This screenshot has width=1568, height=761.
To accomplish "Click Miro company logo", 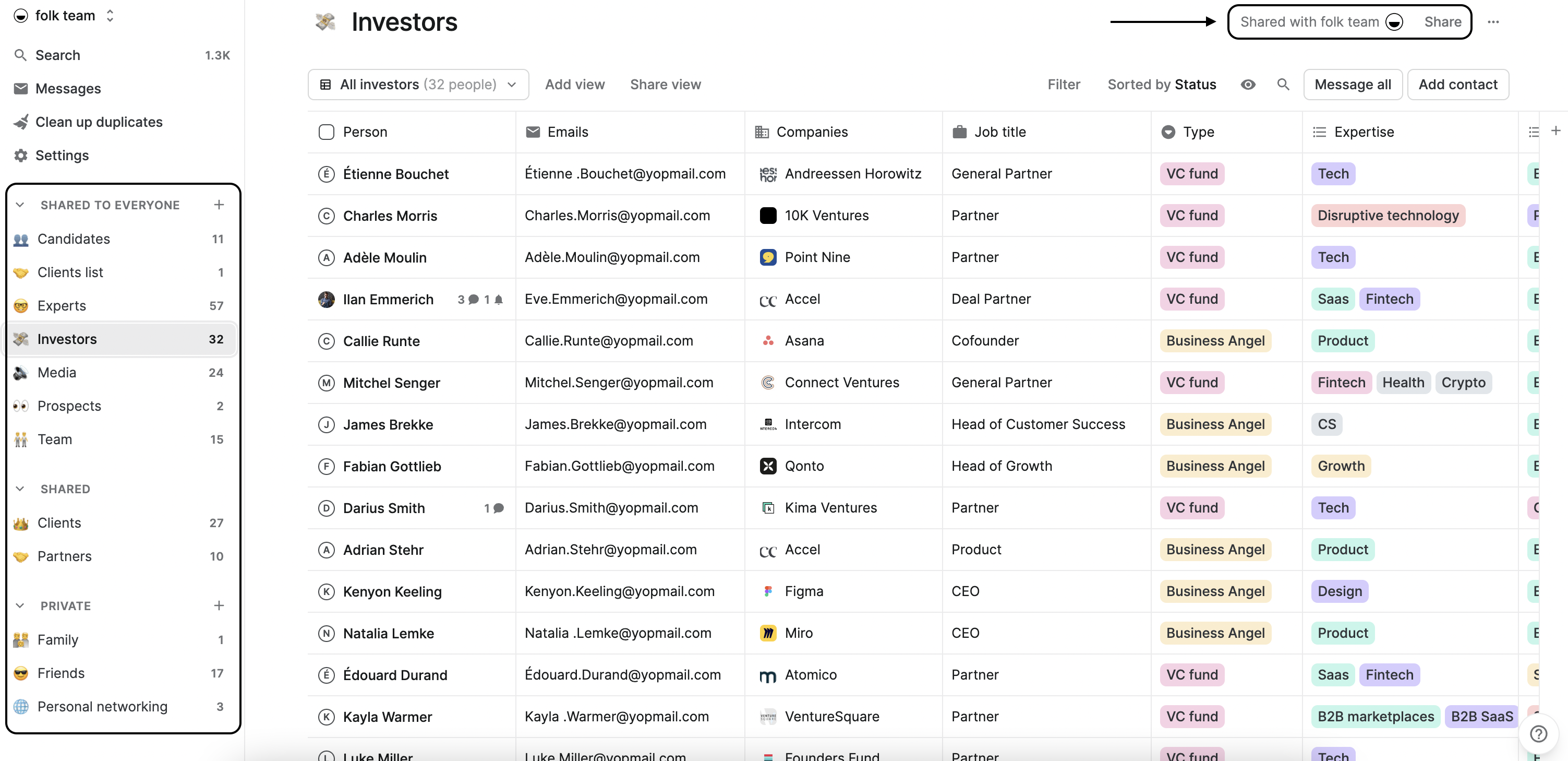I will coord(768,633).
